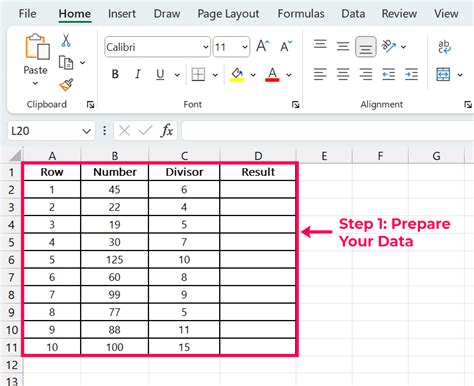Switch to the Home tab
Screen dimensions: 474x386
point(75,14)
